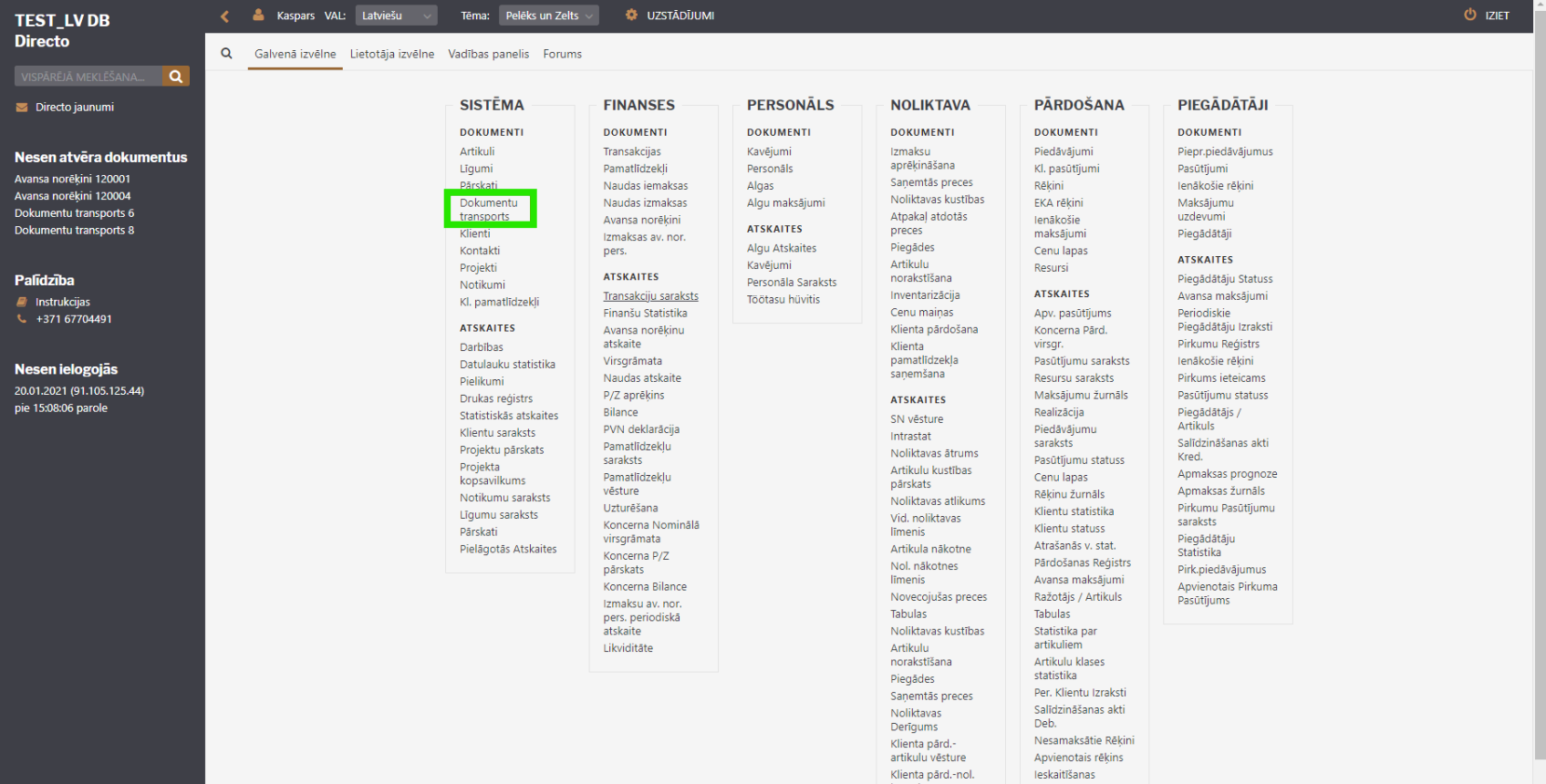This screenshot has height=784, width=1546.
Task: Open the settings gear icon for Uzstādījumi
Action: coord(631,15)
